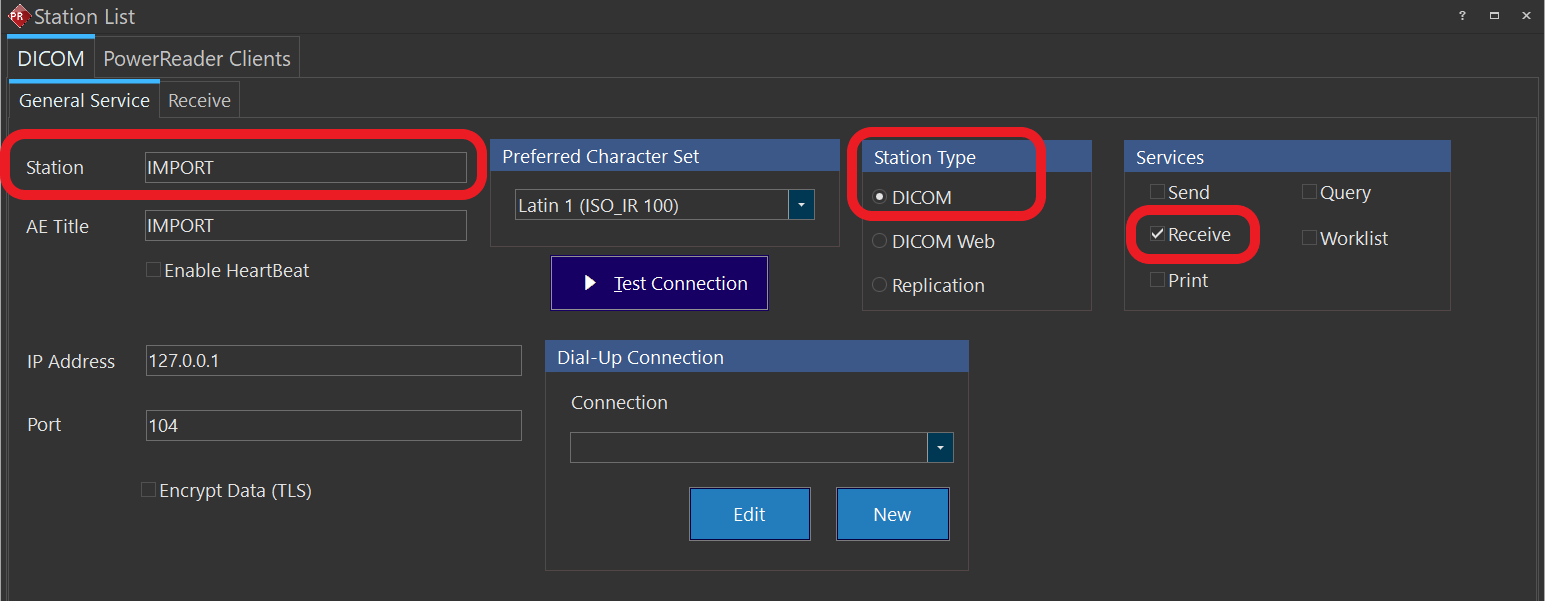
Task: Select the DICOM station type radio
Action: point(880,198)
